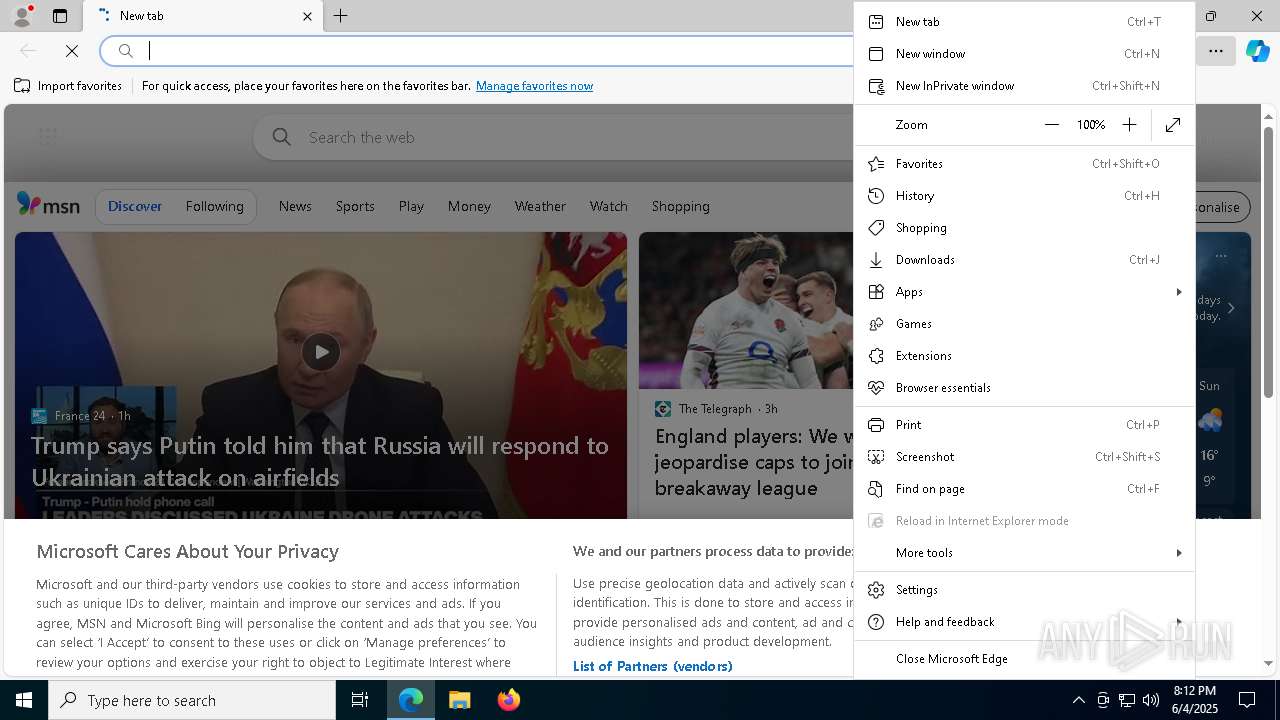Open Downloads from the menu
Screen dimensions: 1280x720
point(1024,260)
